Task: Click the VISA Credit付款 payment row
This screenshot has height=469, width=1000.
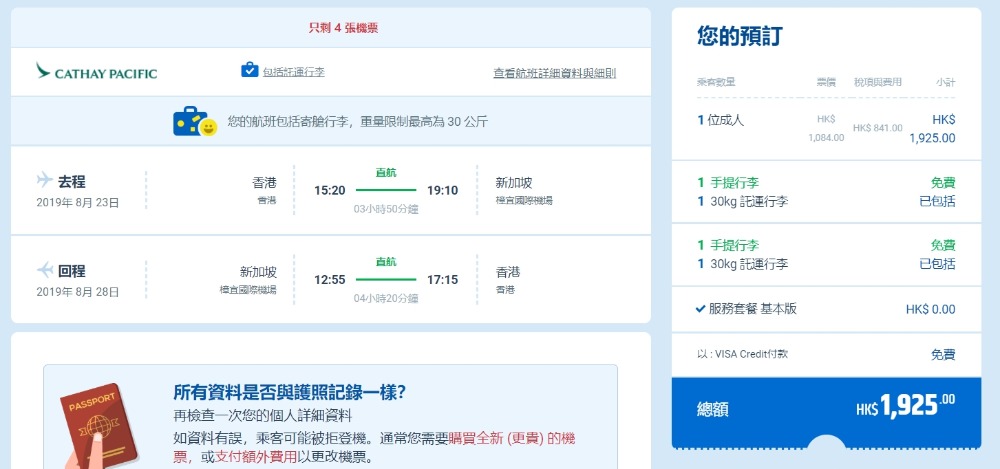Action: pos(826,354)
